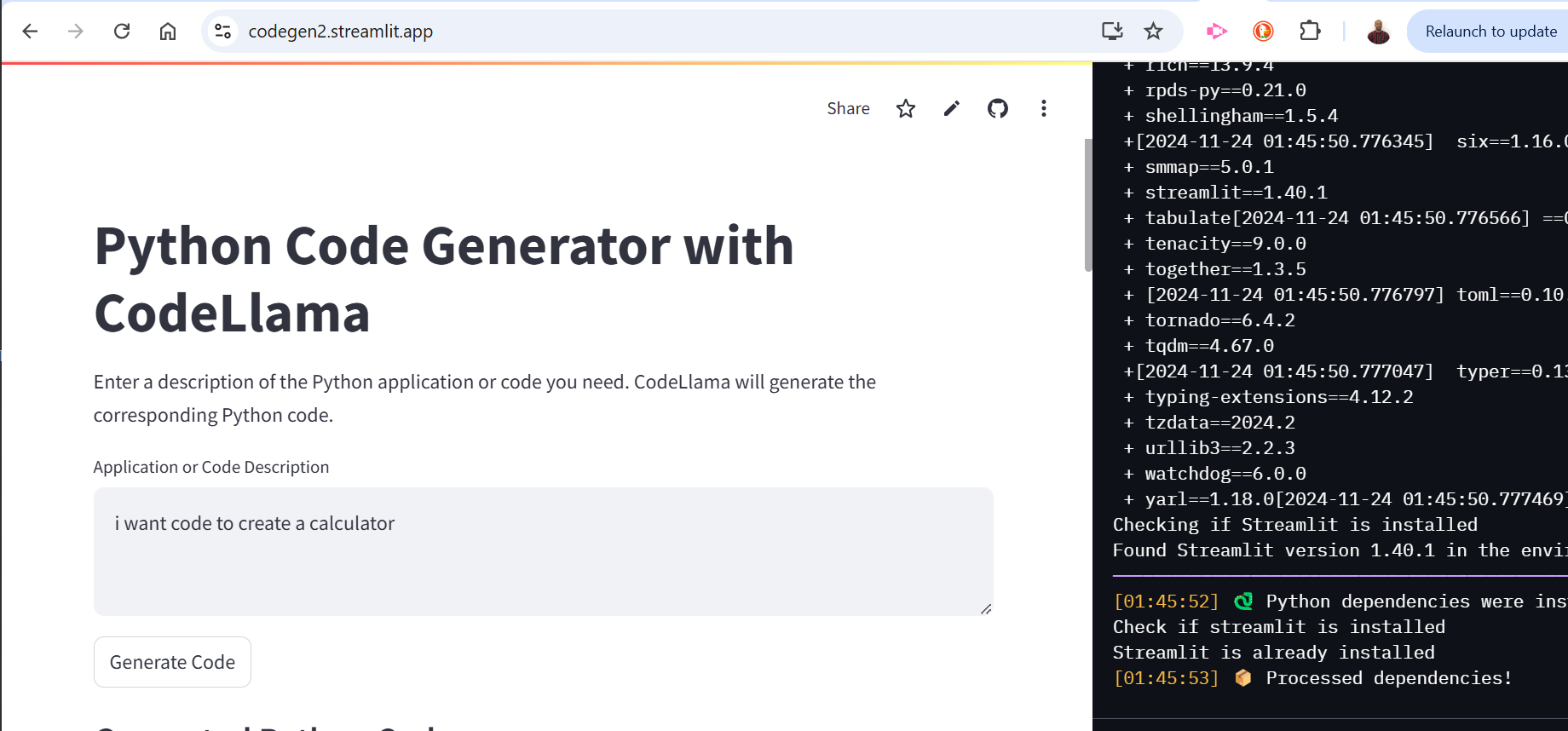Screen dimensions: 1568x731
Task: Open the DuckDuckGo extension icon
Action: pos(1263,32)
